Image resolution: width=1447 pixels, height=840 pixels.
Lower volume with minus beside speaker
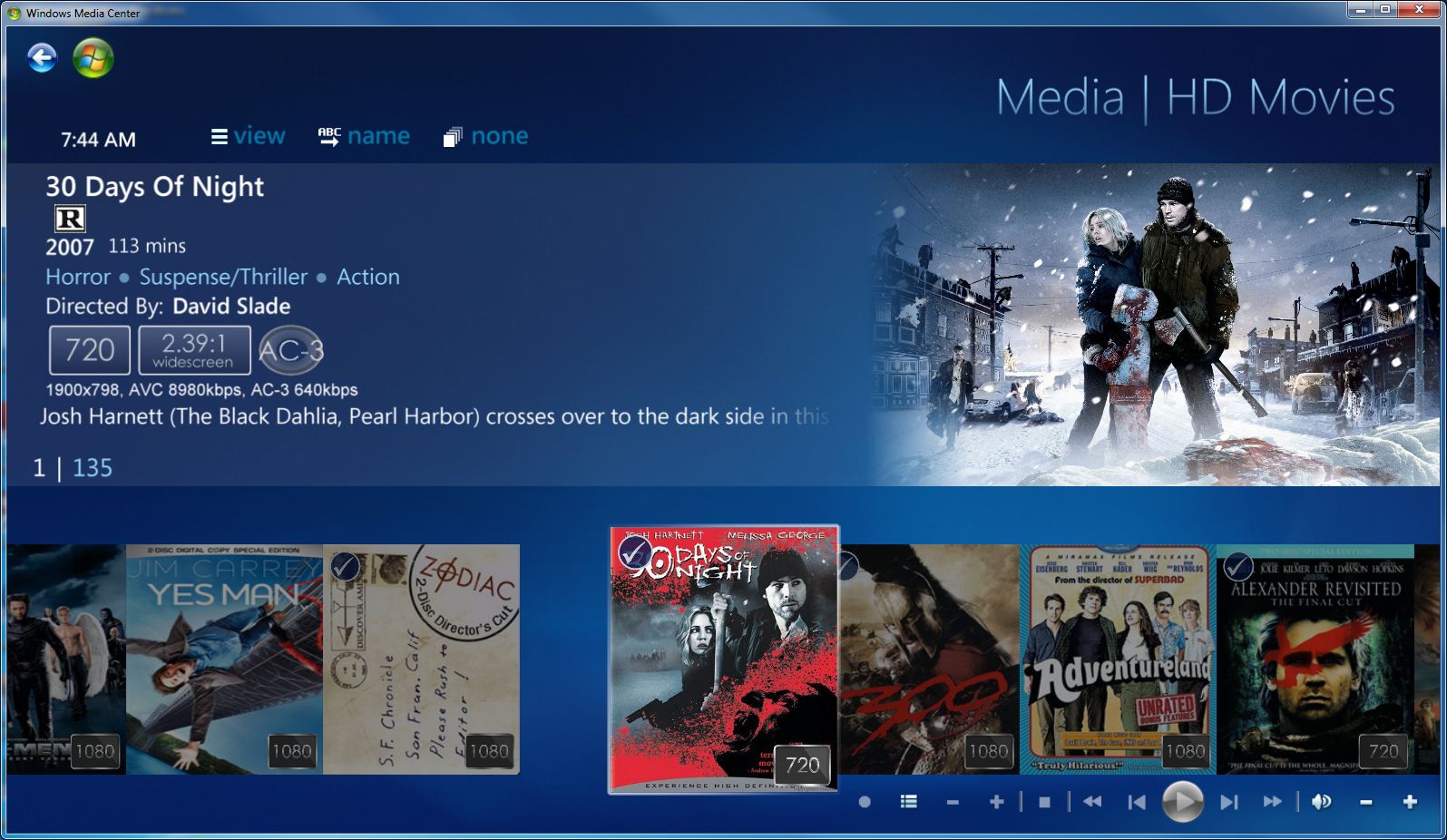pyautogui.click(x=1366, y=802)
